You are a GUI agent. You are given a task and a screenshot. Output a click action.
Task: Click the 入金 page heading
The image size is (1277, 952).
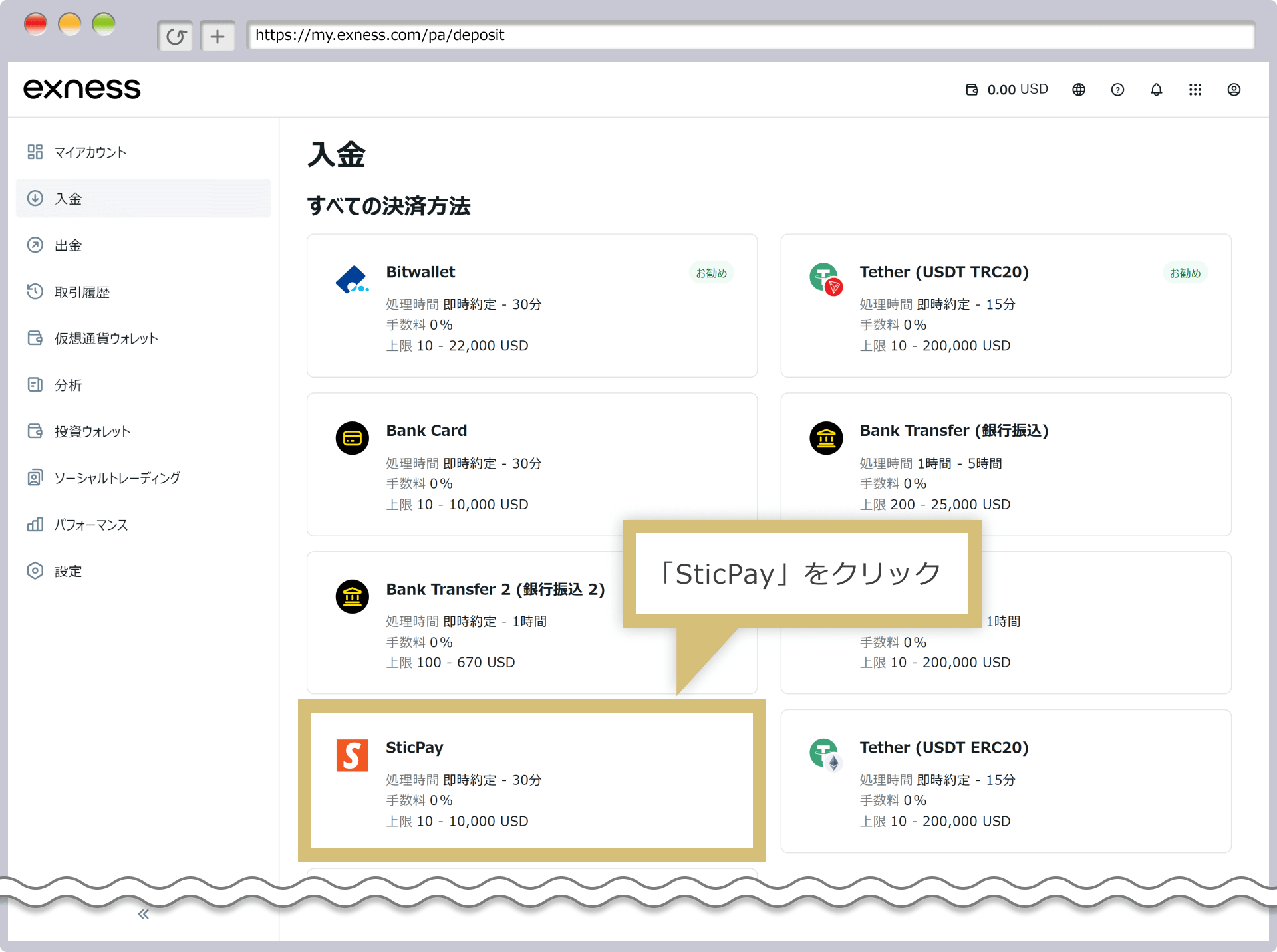[337, 155]
